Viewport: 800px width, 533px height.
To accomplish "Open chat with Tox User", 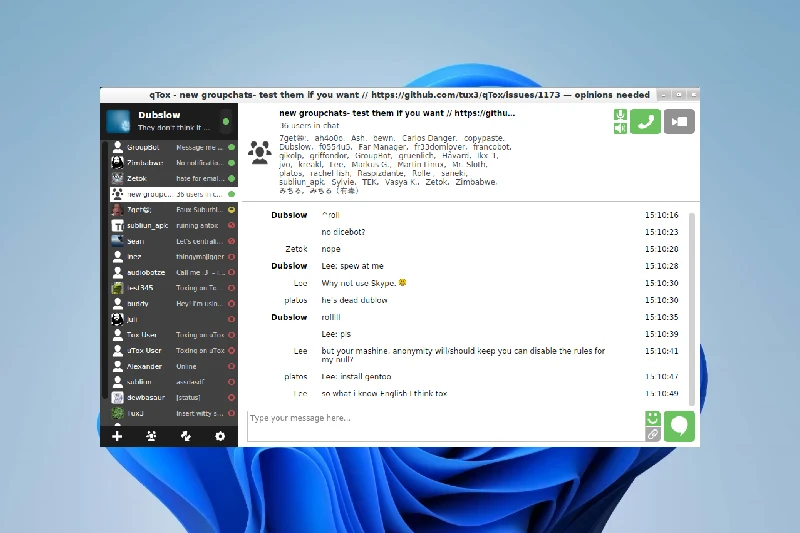I will coord(173,335).
